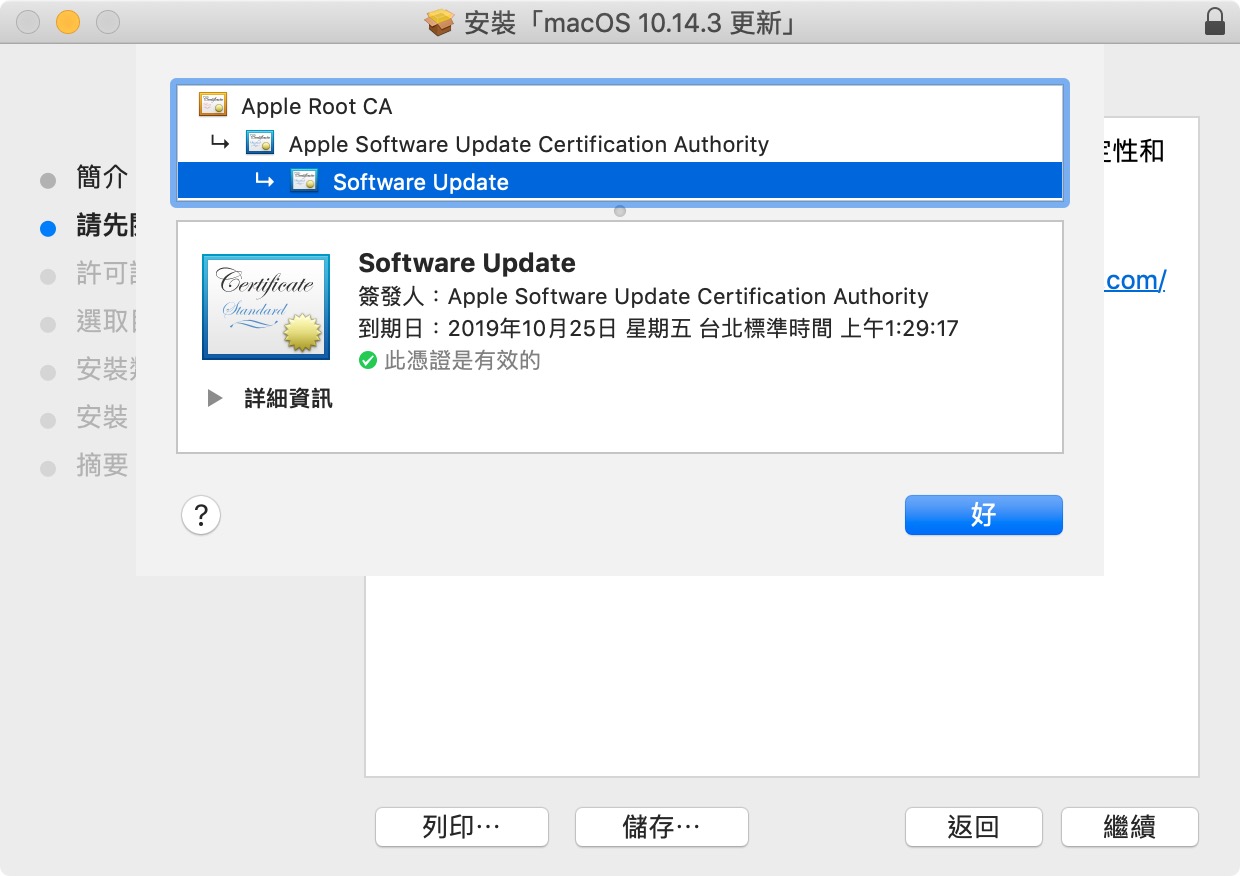Open the partially visible .com/ link

tap(1135, 280)
